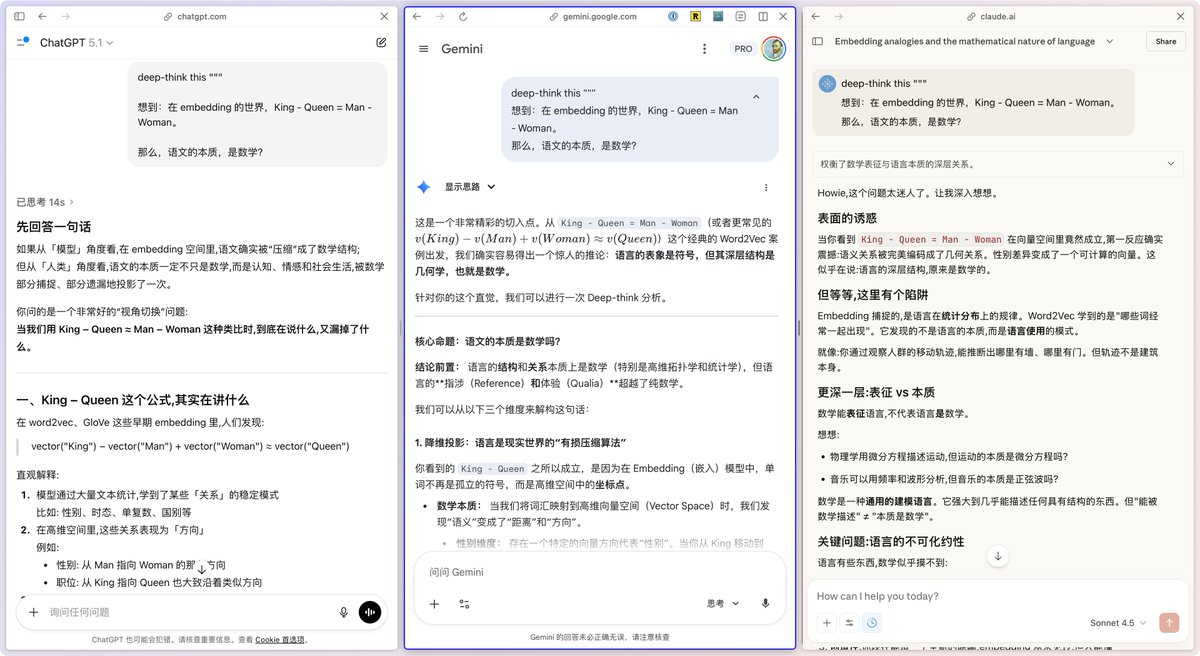
Task: Click the three-dot menu near 显示思路
Action: click(766, 187)
